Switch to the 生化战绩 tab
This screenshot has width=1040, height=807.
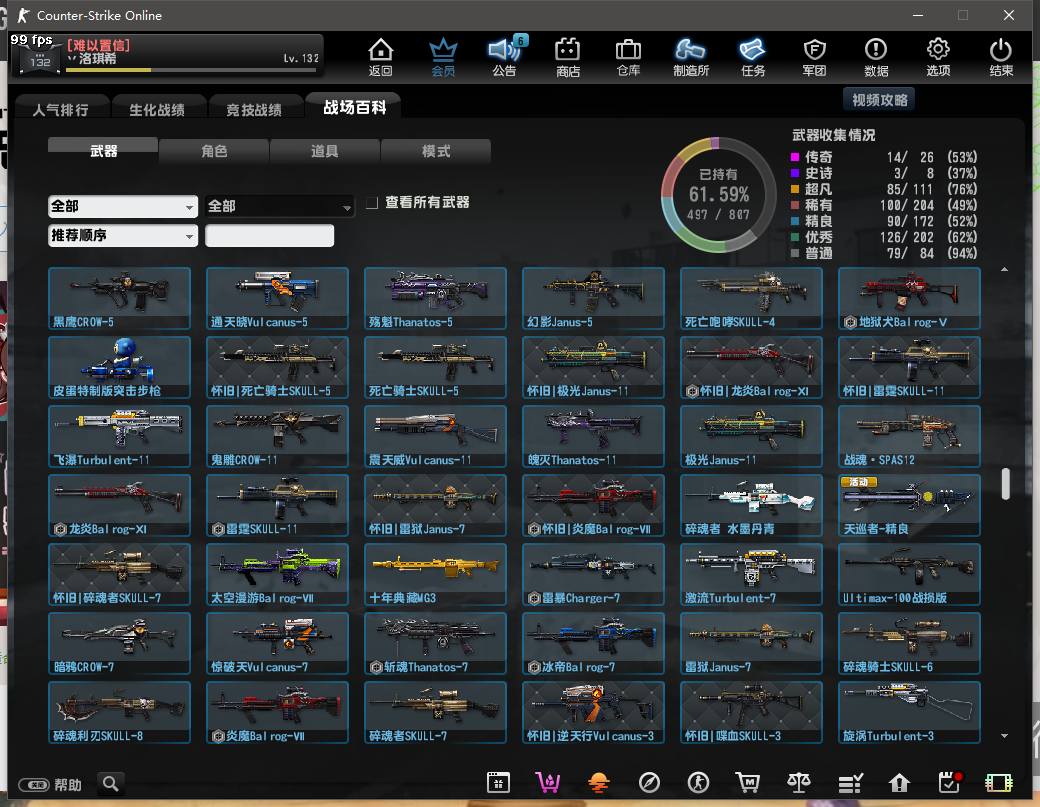pos(157,109)
